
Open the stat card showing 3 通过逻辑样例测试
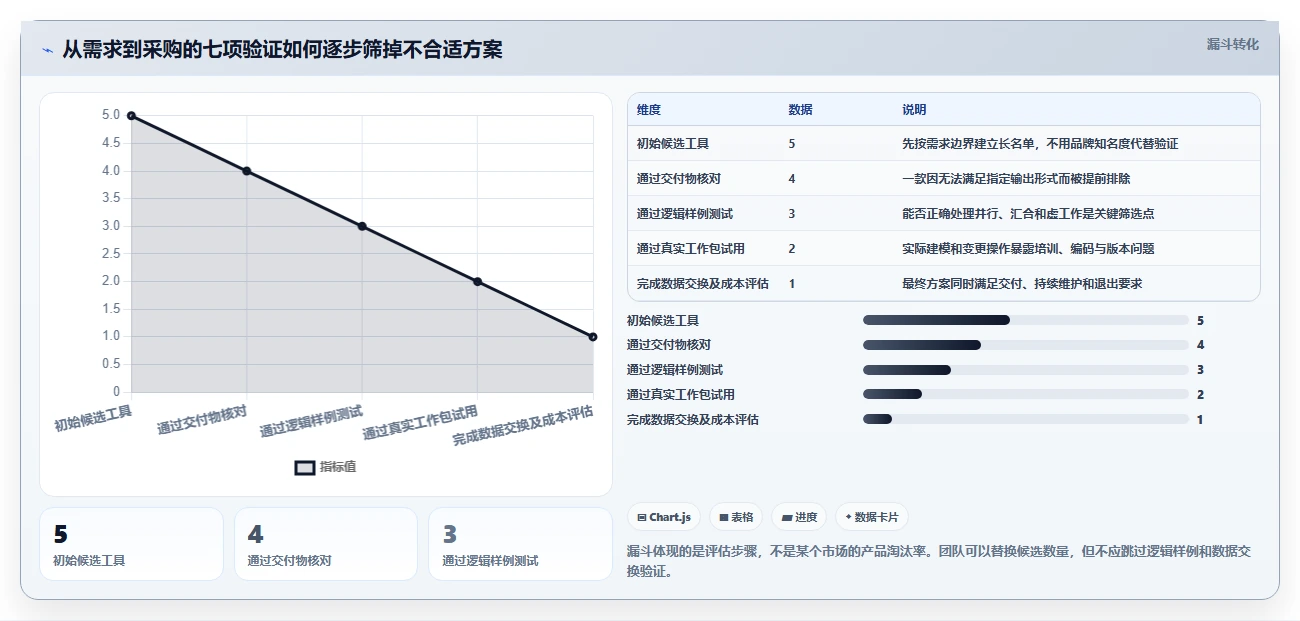[x=520, y=544]
